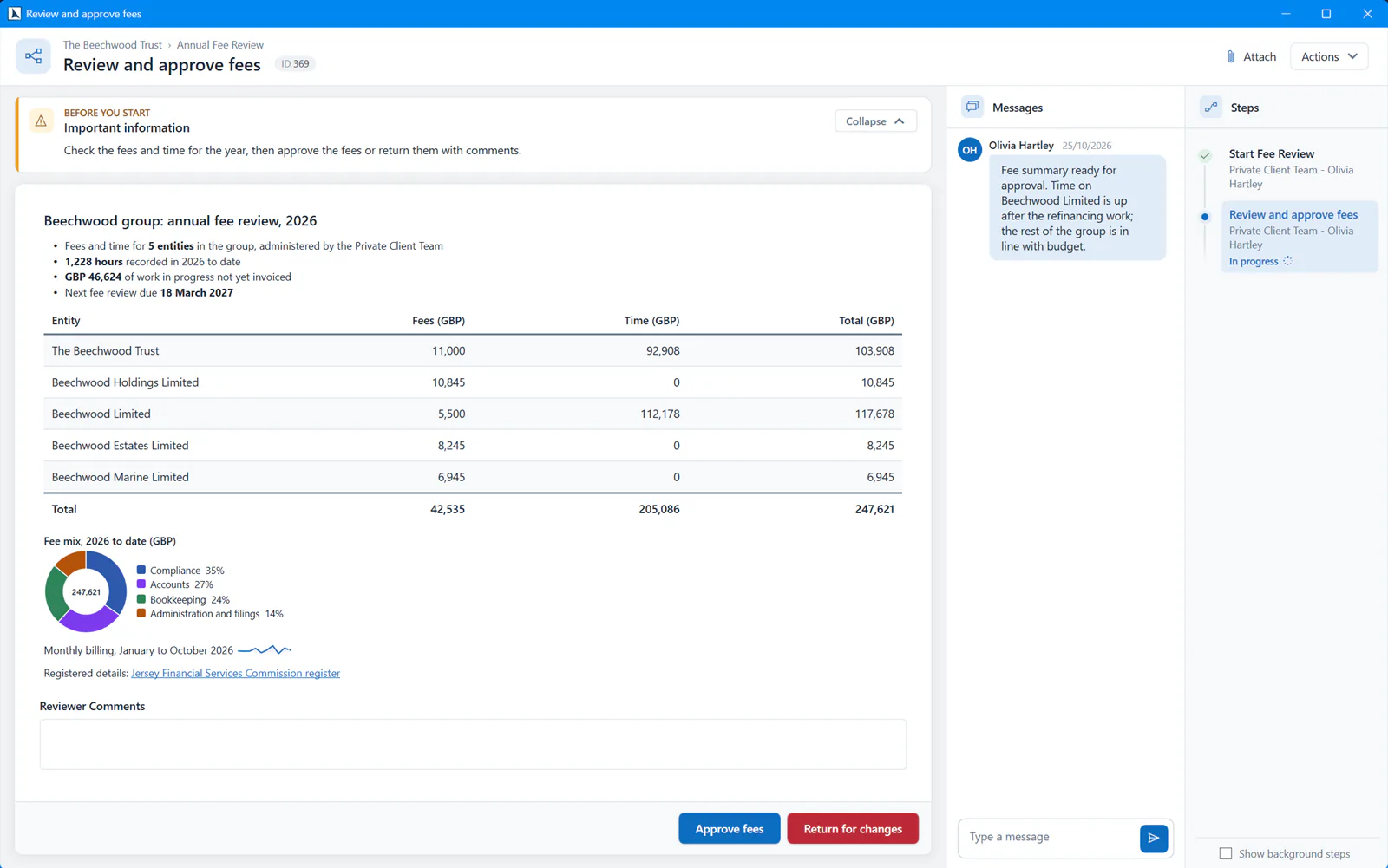Click the Fees (GBP) column header

(x=438, y=321)
